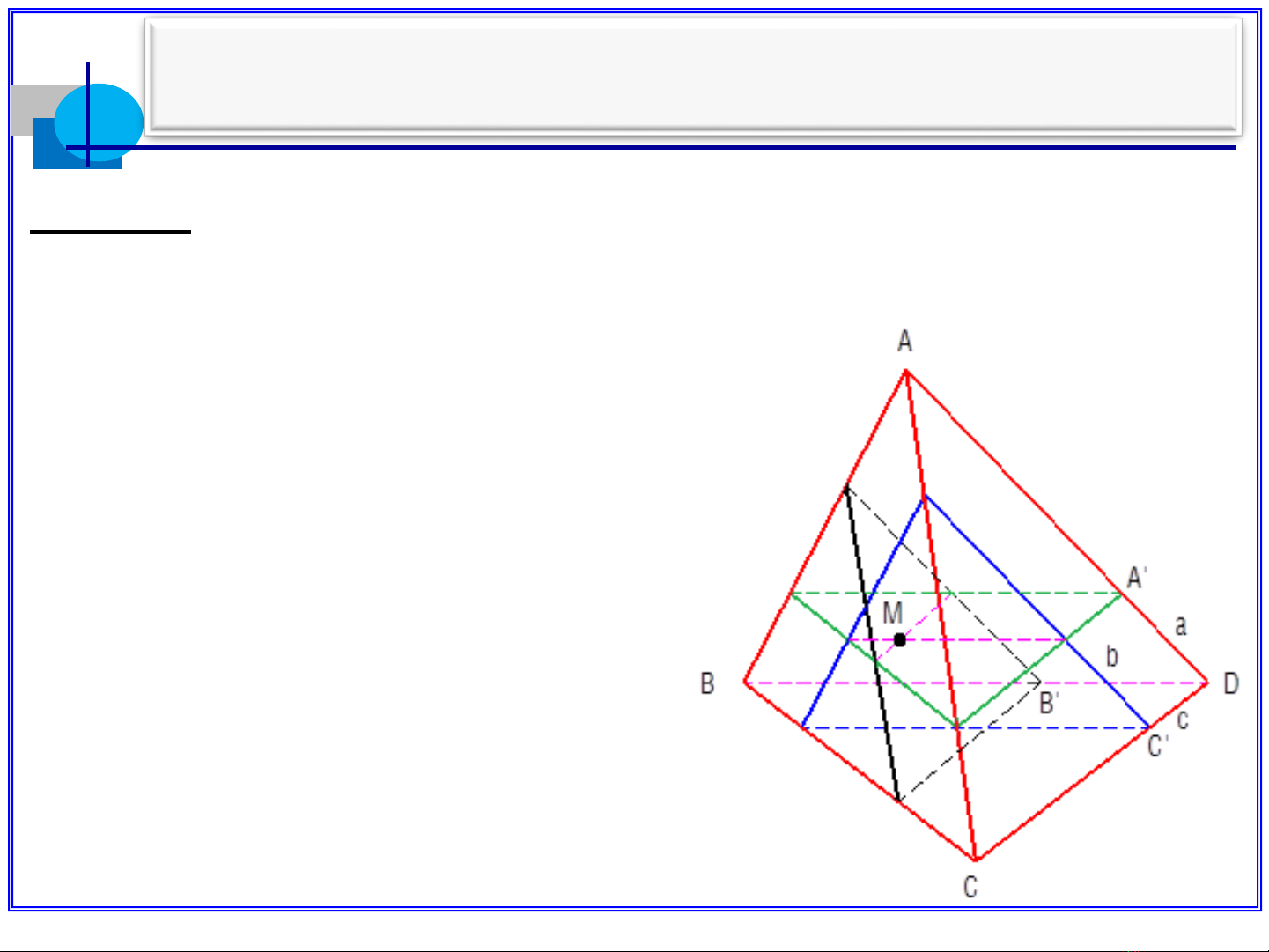The width and height of the screenshot is (1269, 952).
Task: Click the letter M label
Action: 892,613
